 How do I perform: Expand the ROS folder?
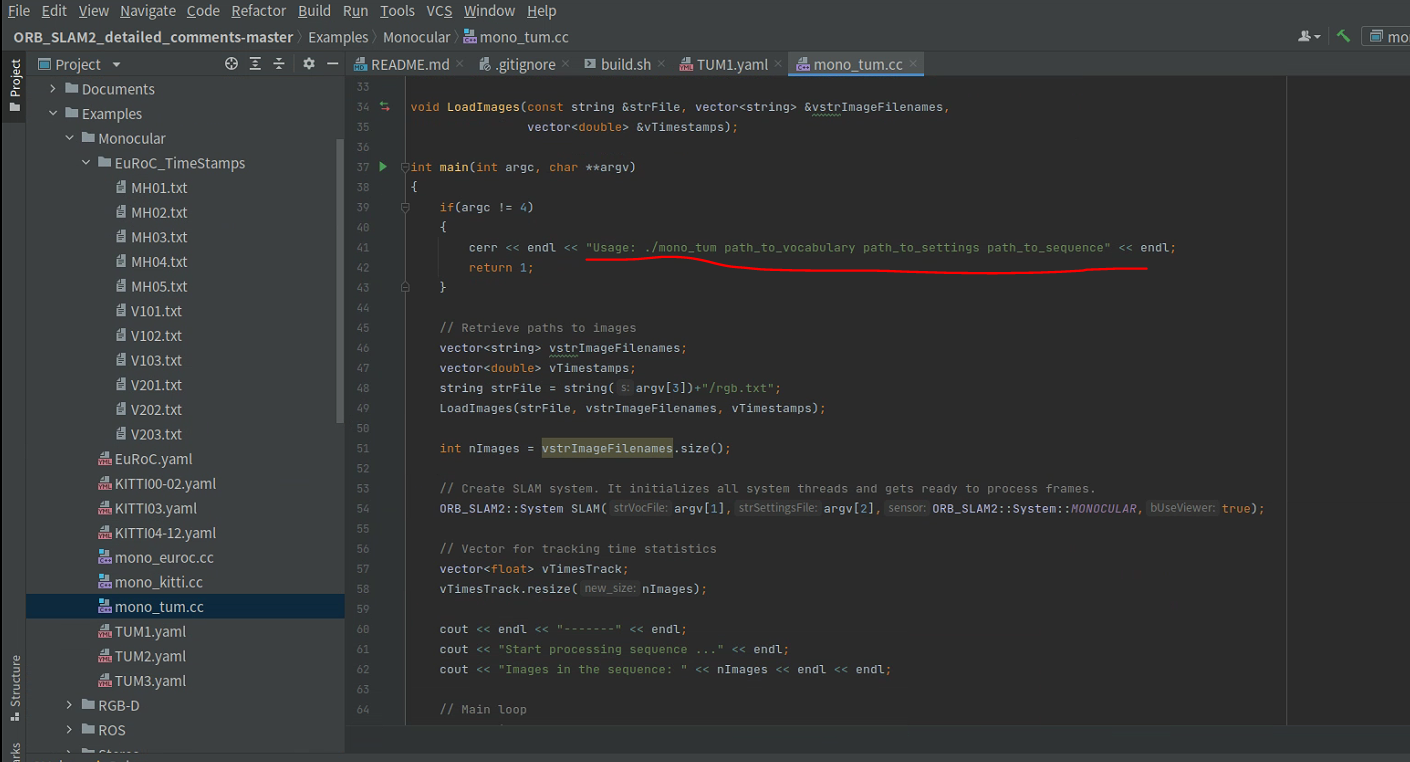pyautogui.click(x=70, y=730)
